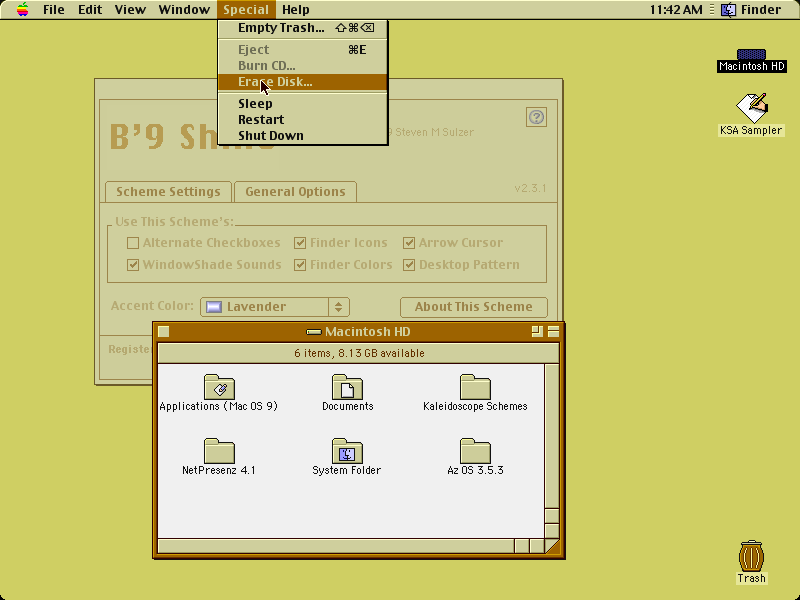Choose Shut Down from the Special menu

coord(303,136)
